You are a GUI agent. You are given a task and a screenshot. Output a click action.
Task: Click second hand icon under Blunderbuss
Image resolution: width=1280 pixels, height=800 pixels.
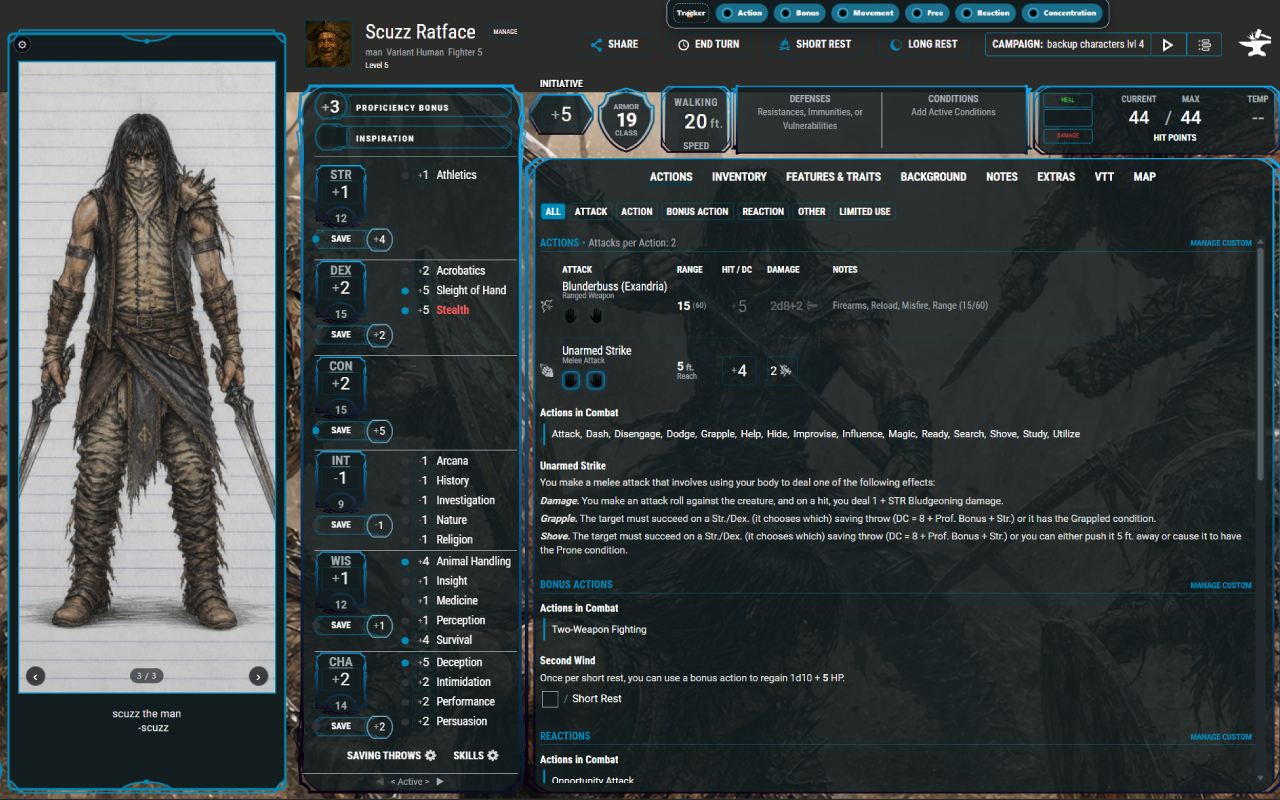tap(596, 315)
